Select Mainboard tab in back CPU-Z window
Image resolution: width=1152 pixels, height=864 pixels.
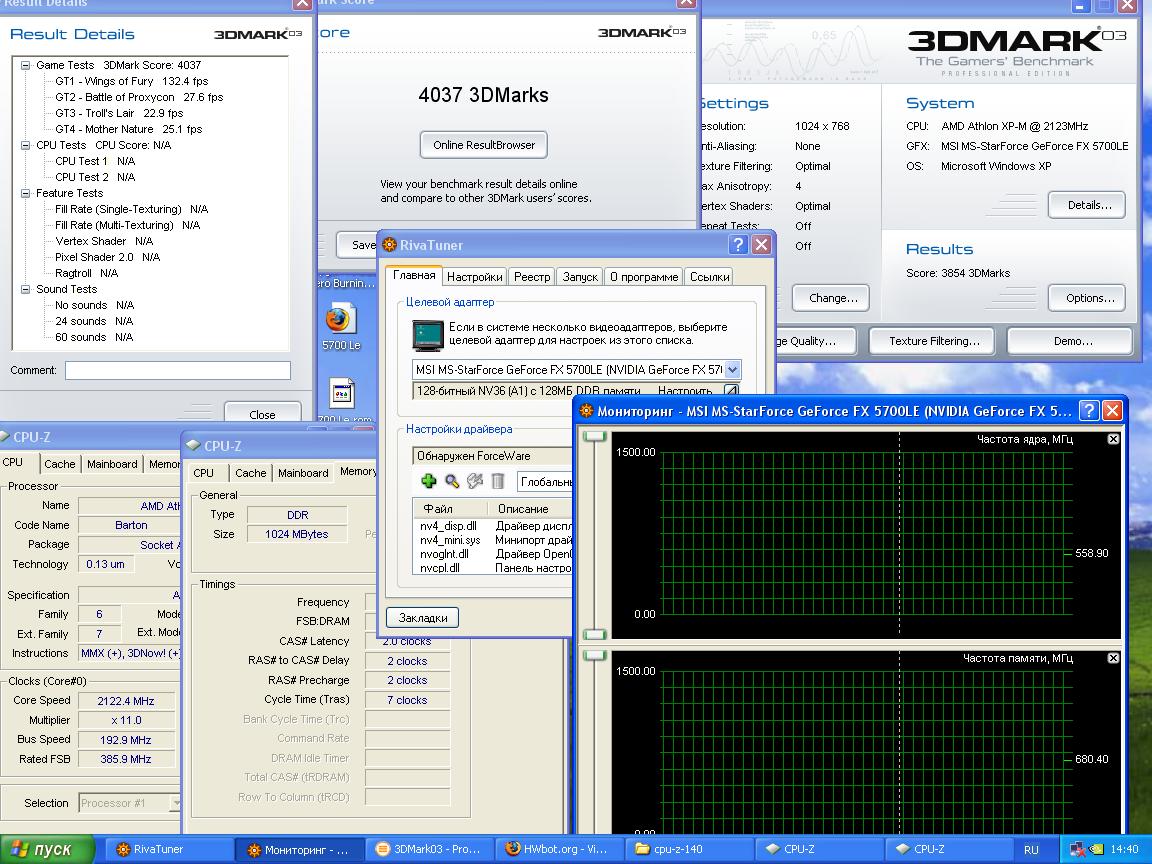[x=112, y=464]
